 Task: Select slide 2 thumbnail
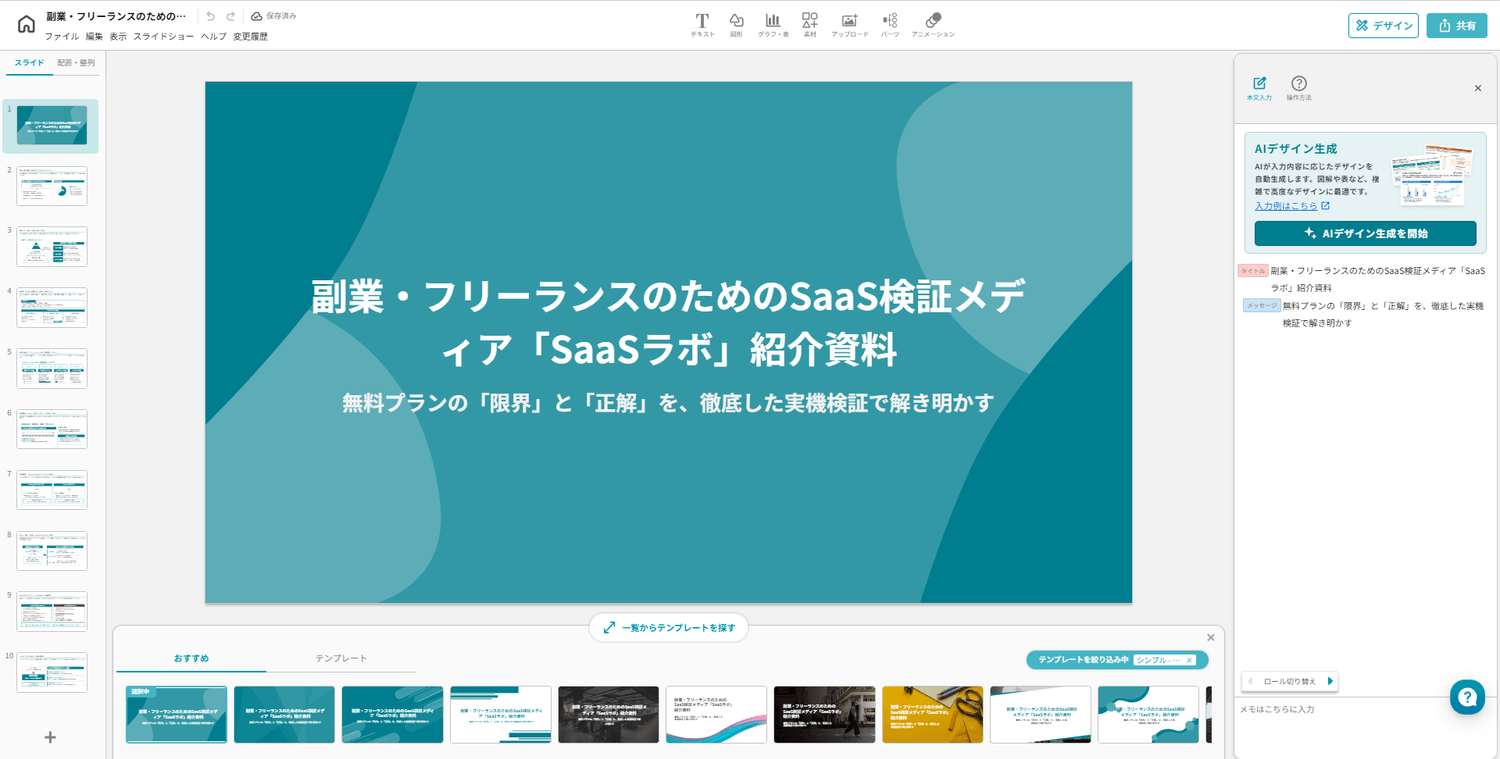pyautogui.click(x=52, y=186)
